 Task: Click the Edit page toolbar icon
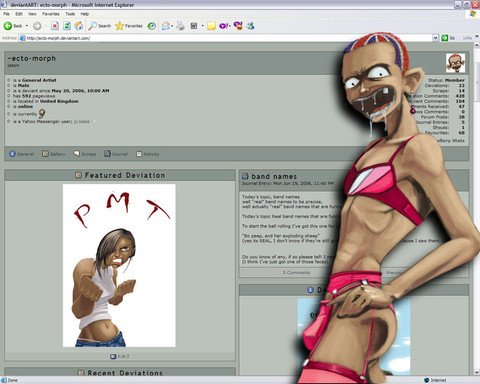tap(194, 26)
